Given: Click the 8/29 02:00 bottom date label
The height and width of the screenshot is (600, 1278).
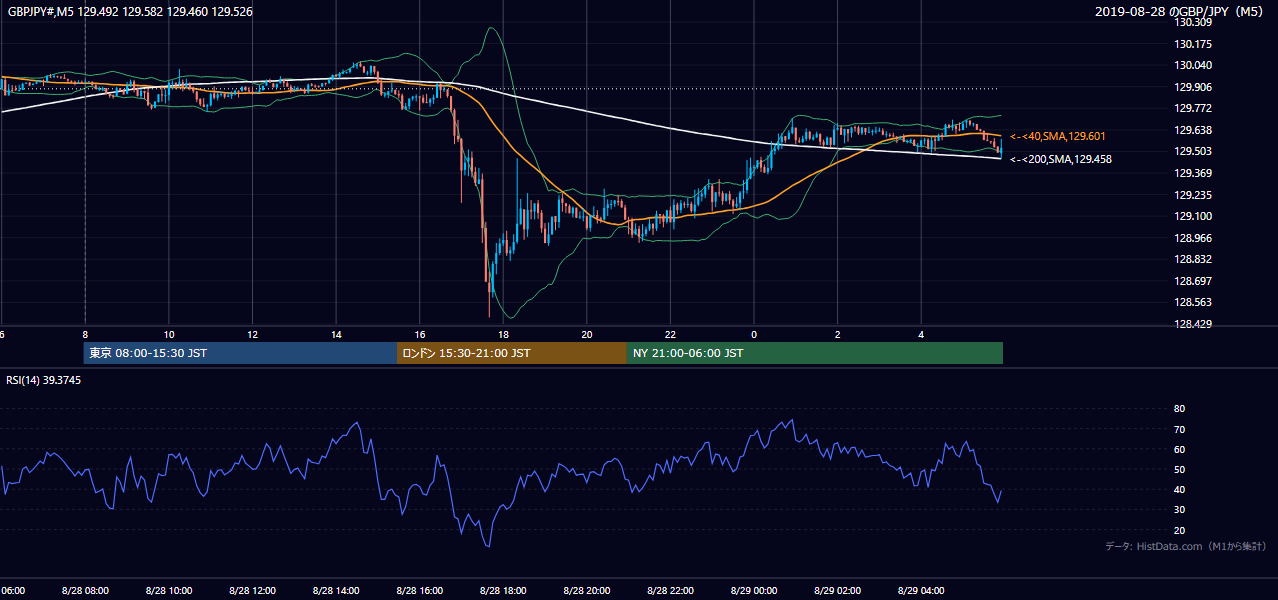Looking at the screenshot, I should click(838, 590).
